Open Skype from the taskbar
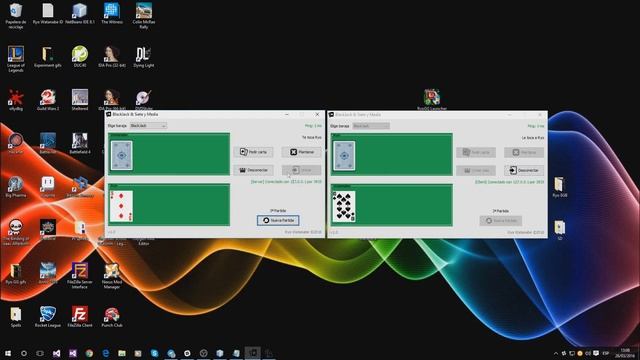Screen dimensions: 640x360 (154, 353)
